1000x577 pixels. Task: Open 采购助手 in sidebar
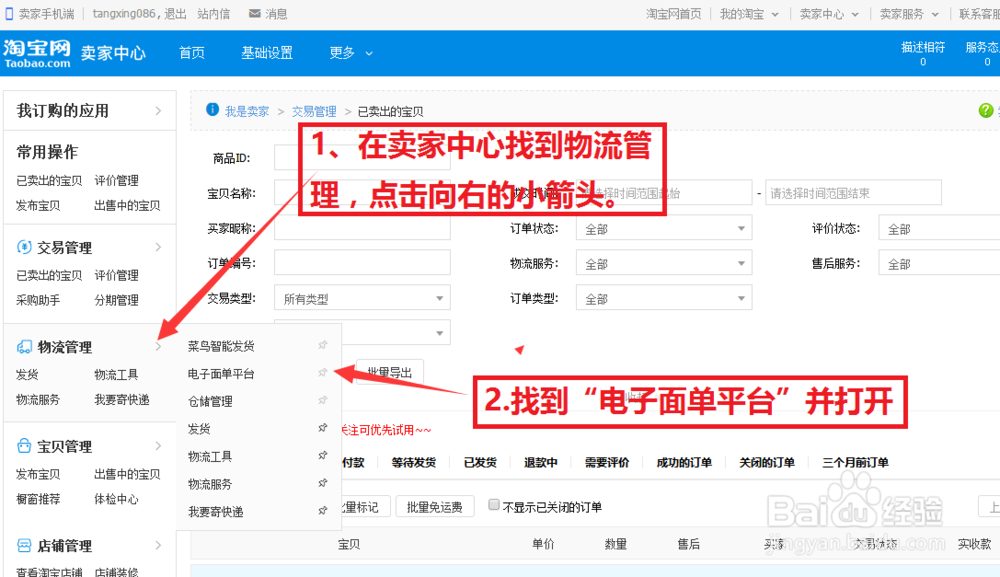[x=38, y=300]
